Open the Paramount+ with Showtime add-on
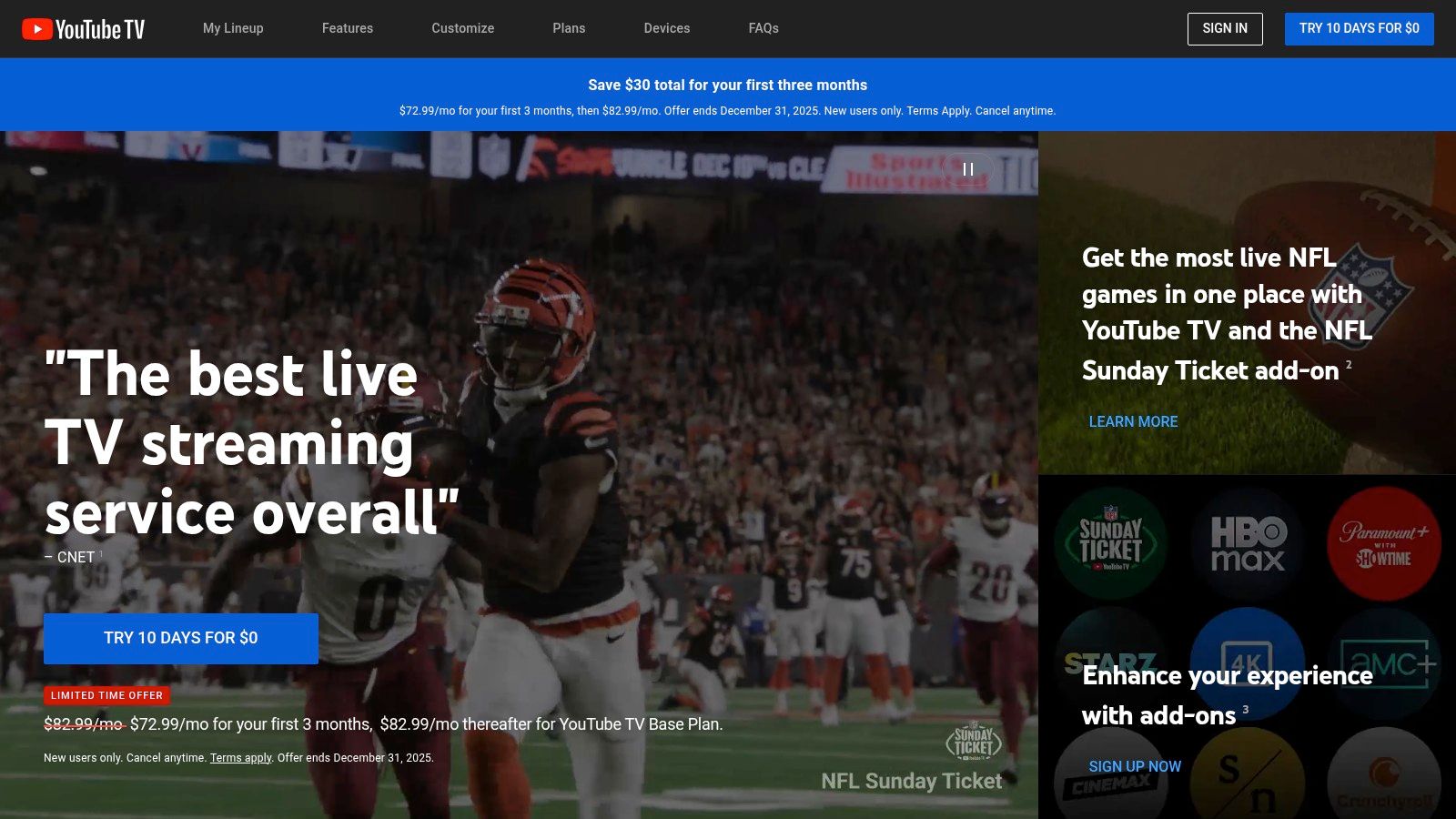This screenshot has height=819, width=1456. 1384,542
